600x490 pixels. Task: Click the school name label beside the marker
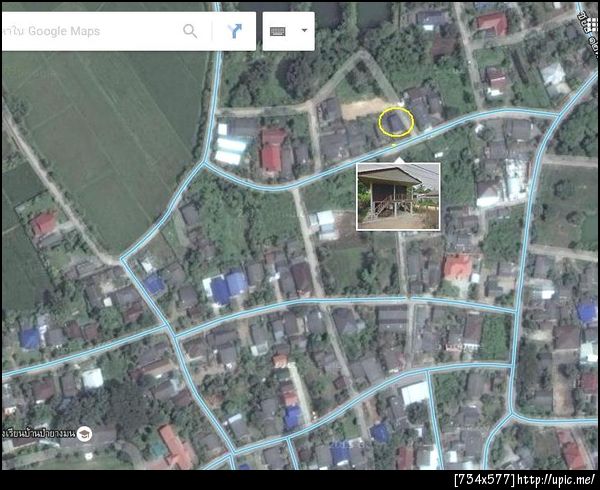38,434
